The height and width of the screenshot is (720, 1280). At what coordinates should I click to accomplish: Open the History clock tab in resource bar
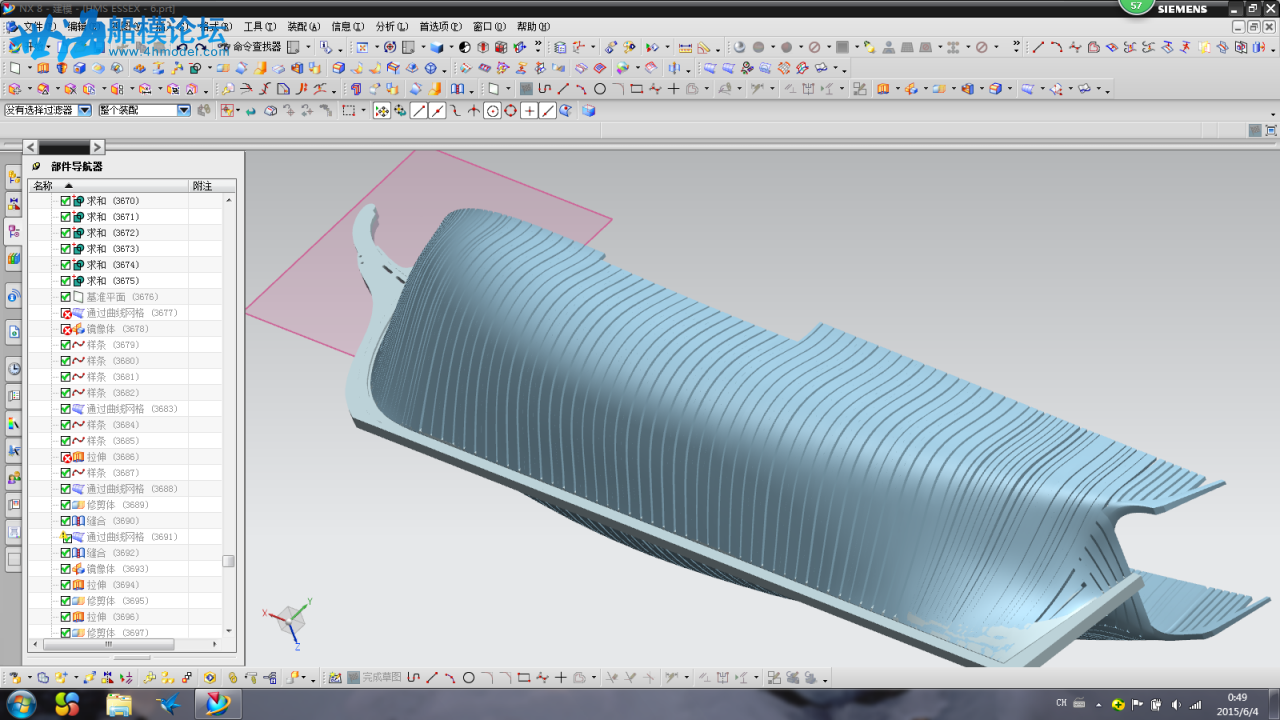14,368
